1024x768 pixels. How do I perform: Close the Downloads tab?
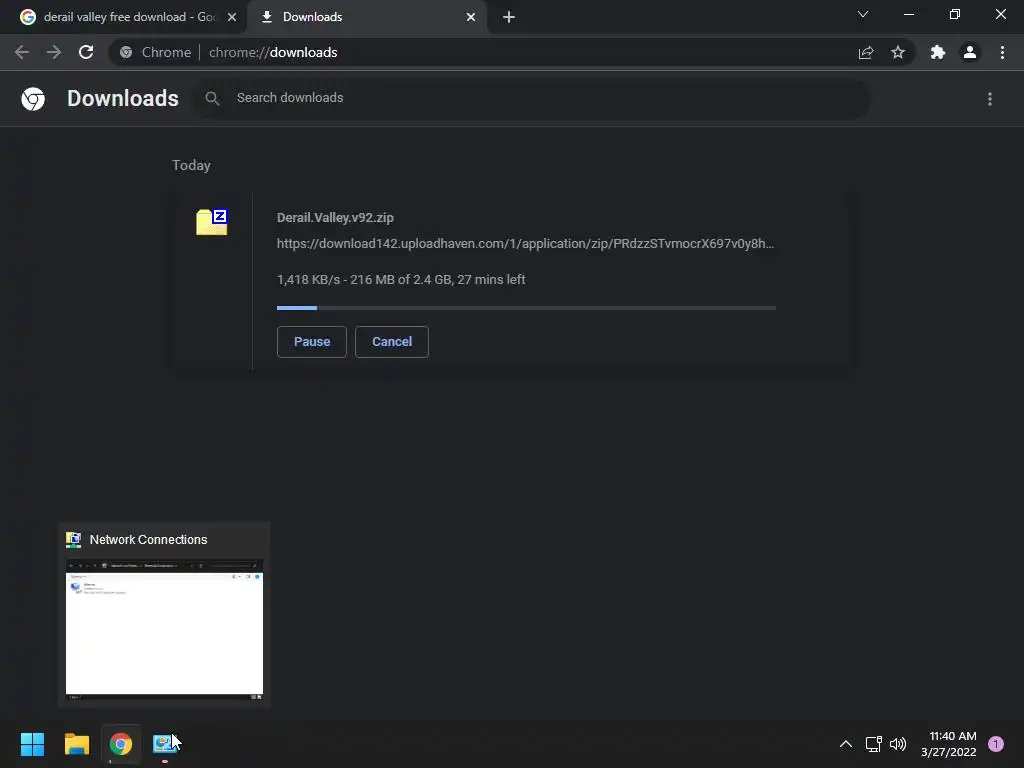[471, 17]
